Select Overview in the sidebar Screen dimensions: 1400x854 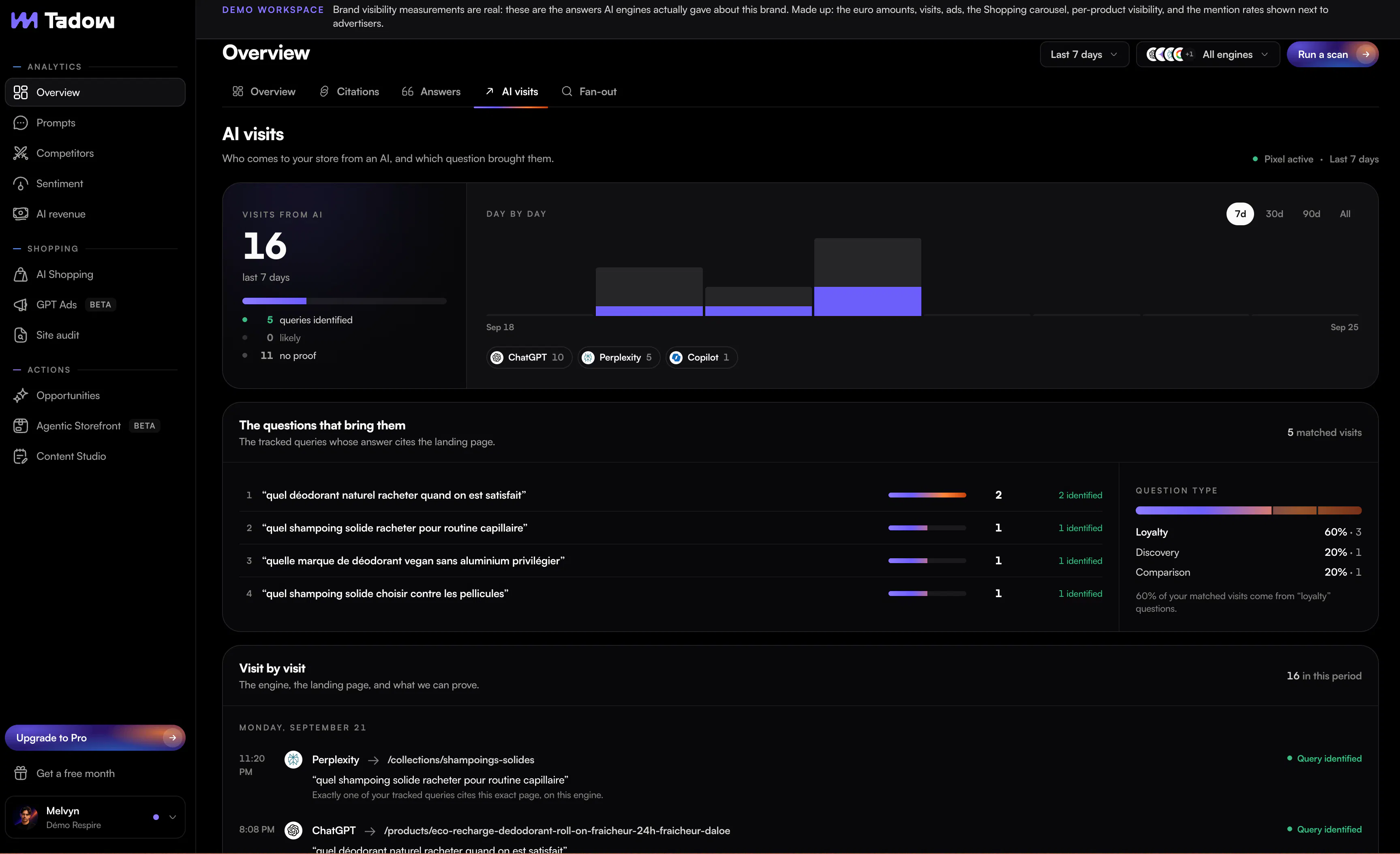95,92
